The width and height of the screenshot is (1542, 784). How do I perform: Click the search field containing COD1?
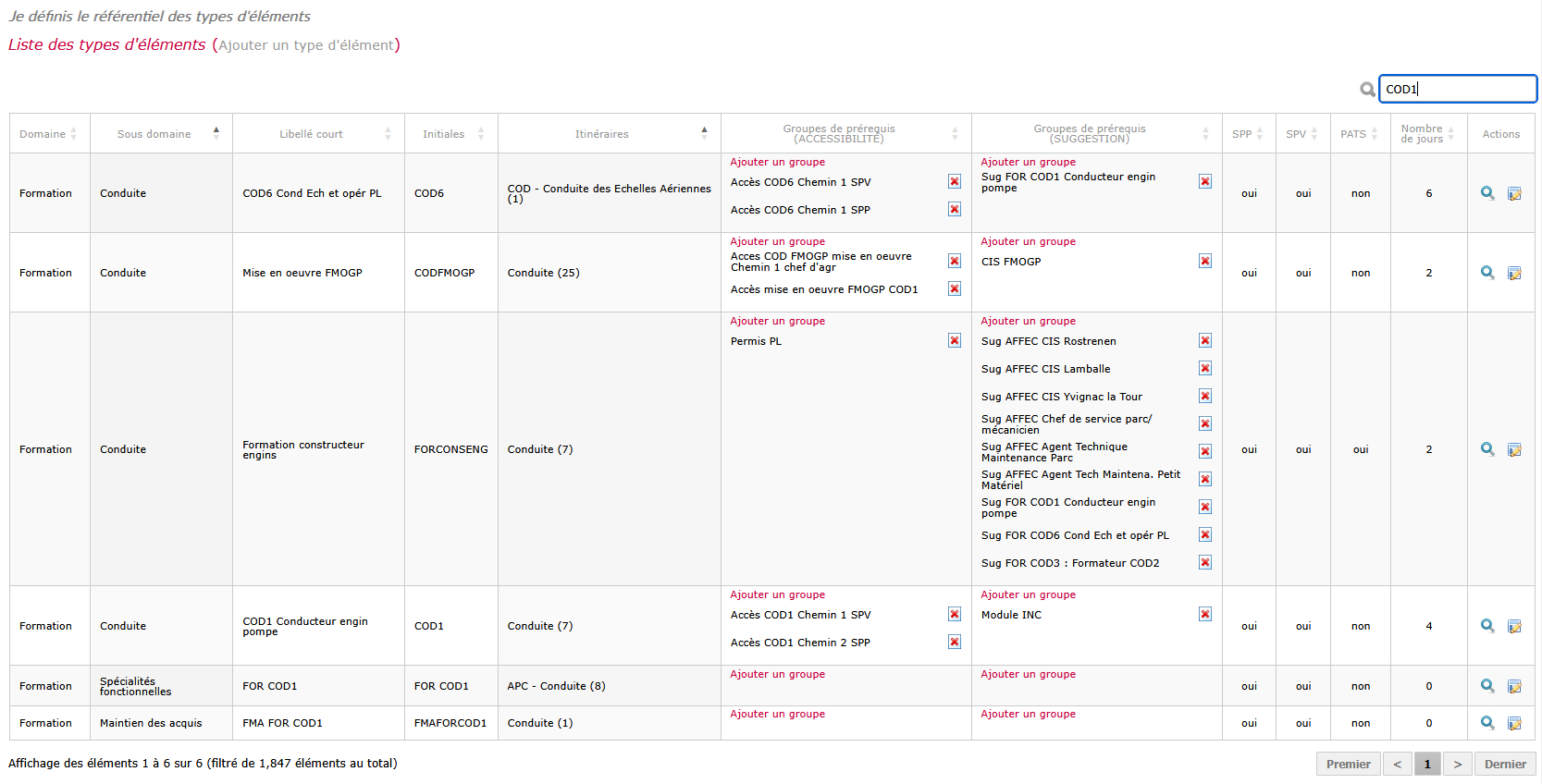click(1458, 89)
